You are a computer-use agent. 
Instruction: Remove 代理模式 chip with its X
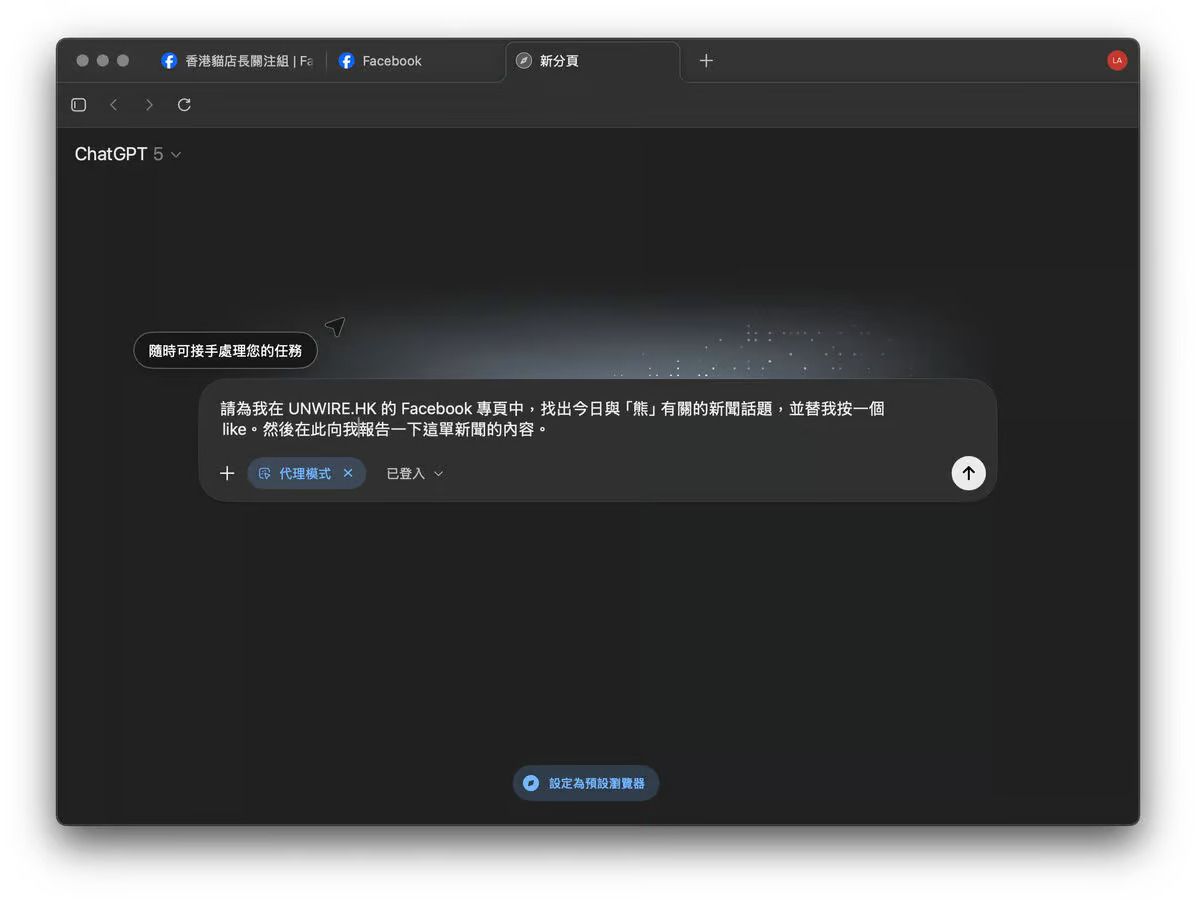348,473
